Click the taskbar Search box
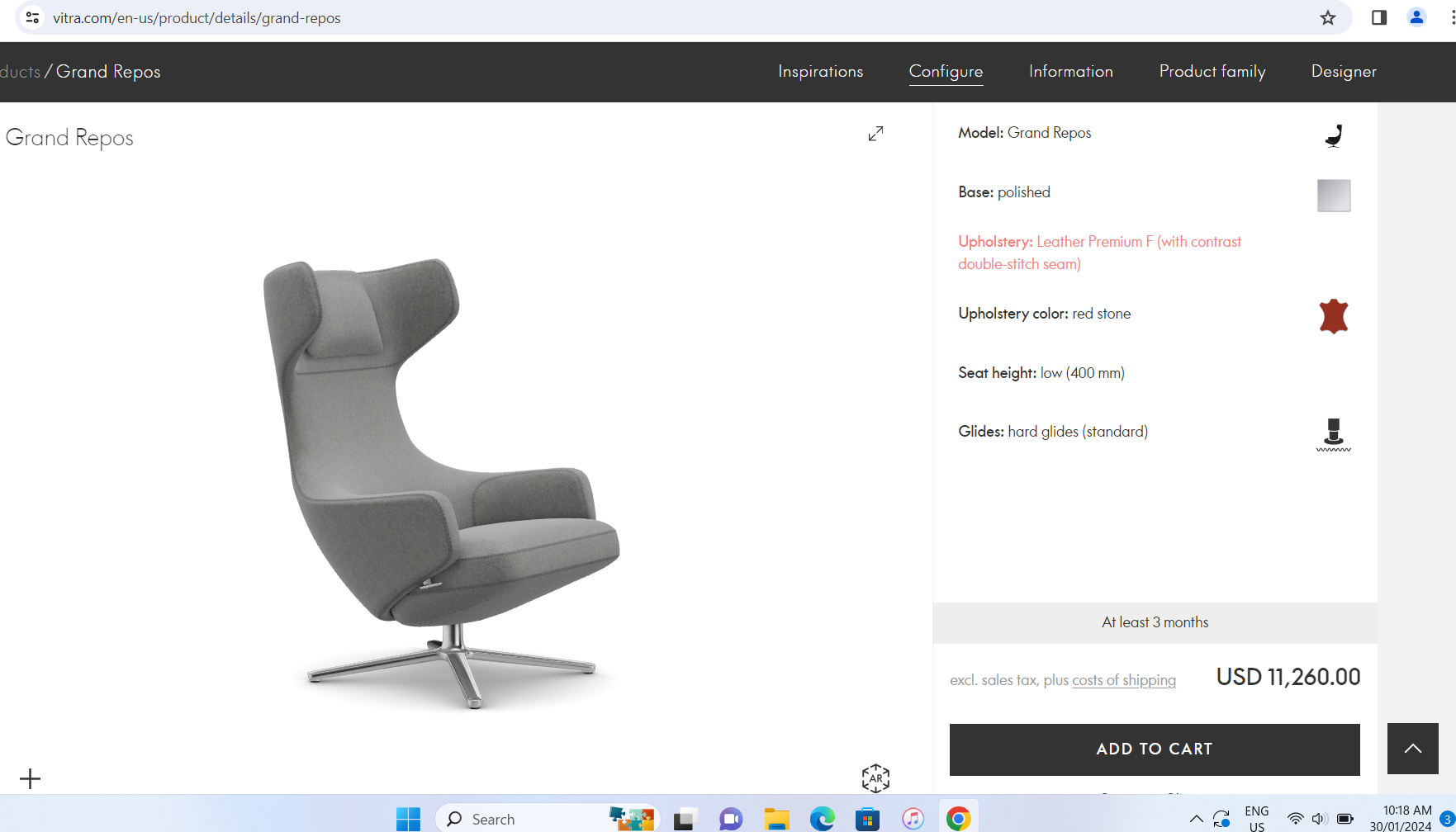Viewport: 1456px width, 832px height. (x=547, y=819)
